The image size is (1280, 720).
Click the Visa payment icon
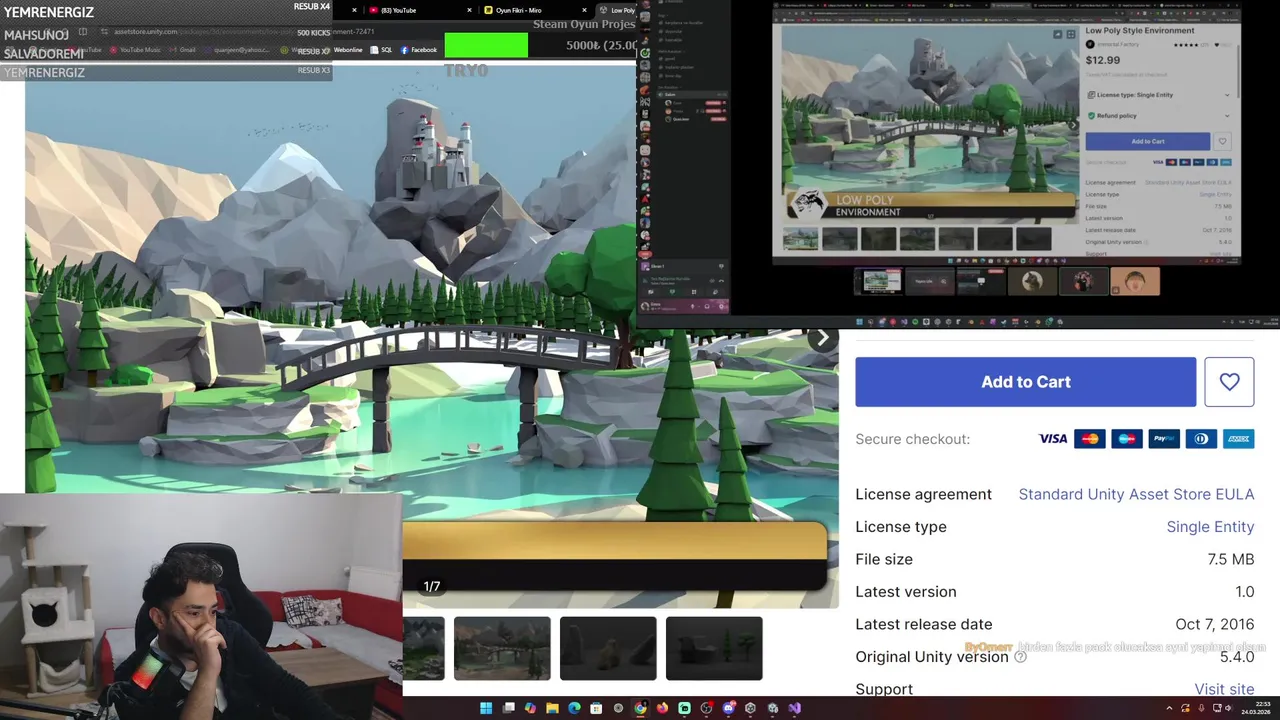[x=1052, y=439]
